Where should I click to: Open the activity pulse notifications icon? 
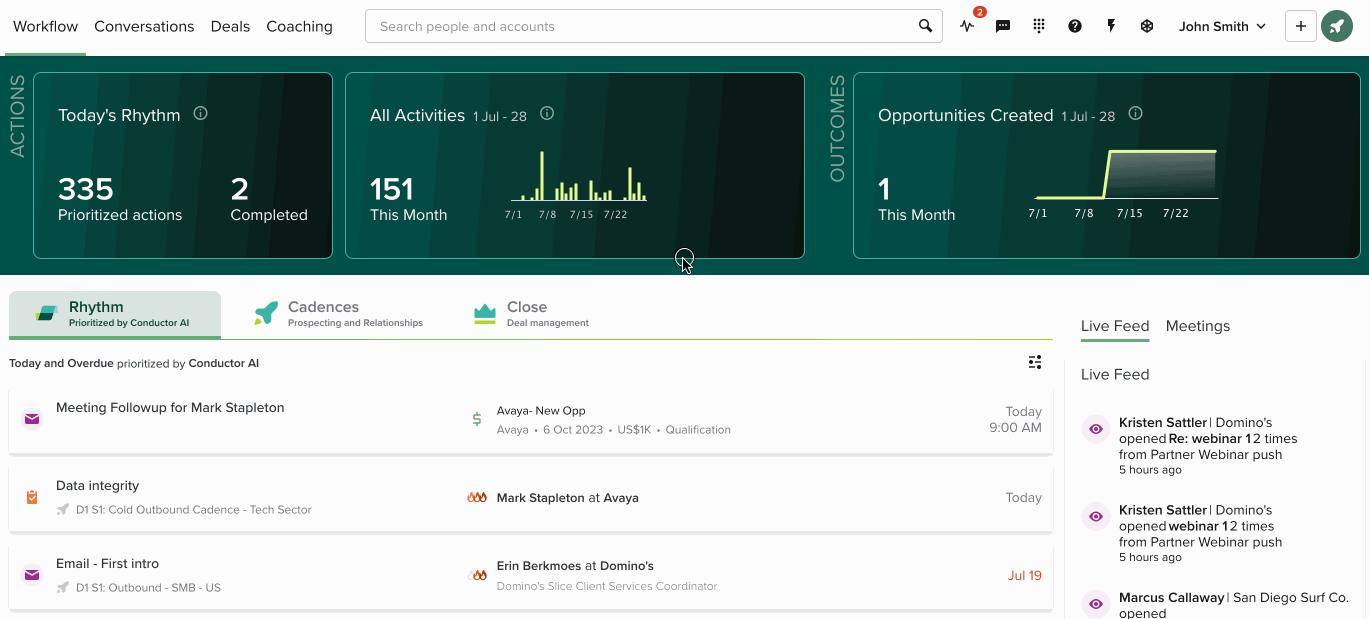coord(967,27)
